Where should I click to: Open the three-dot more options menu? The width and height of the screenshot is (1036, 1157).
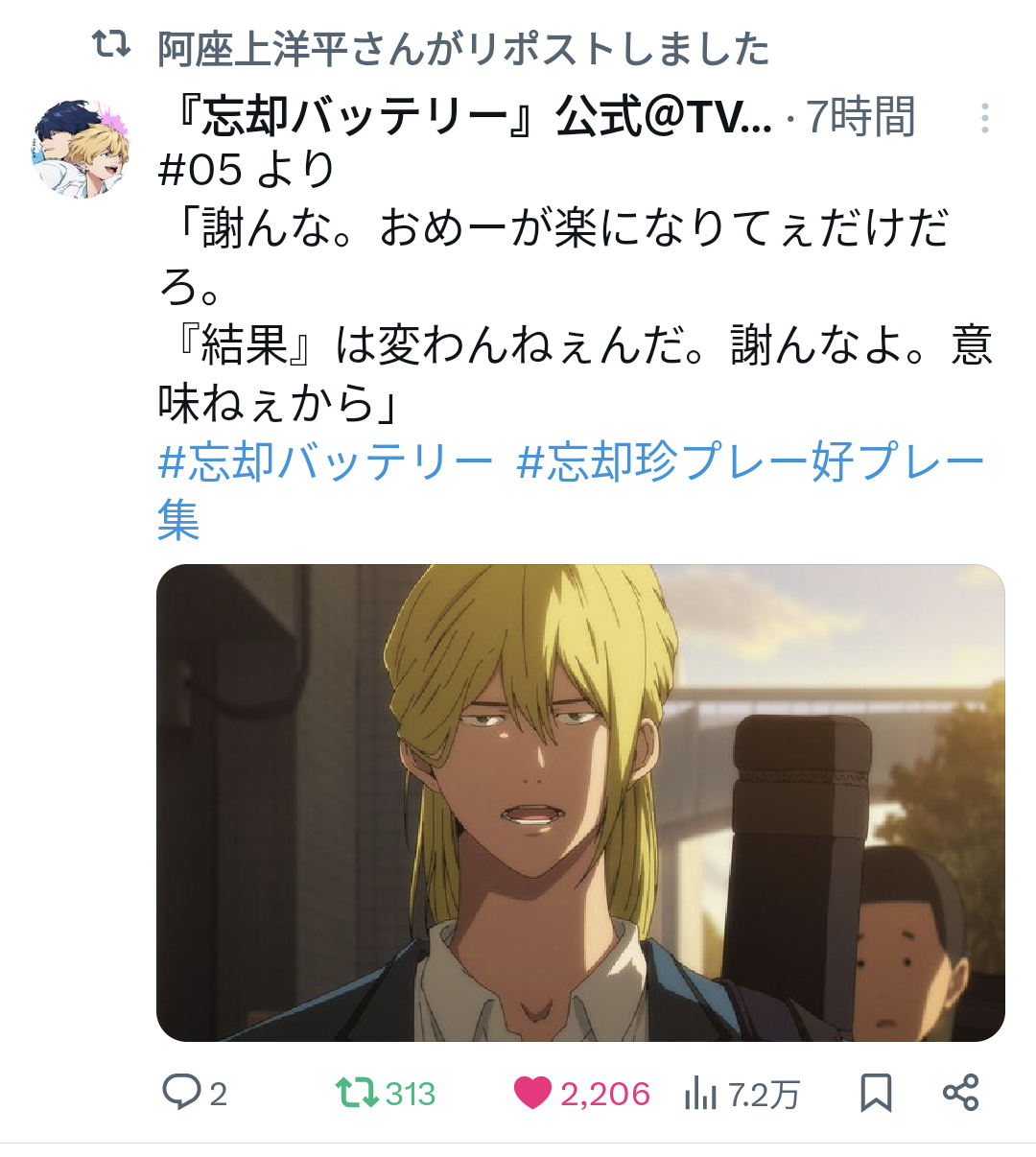tap(984, 118)
